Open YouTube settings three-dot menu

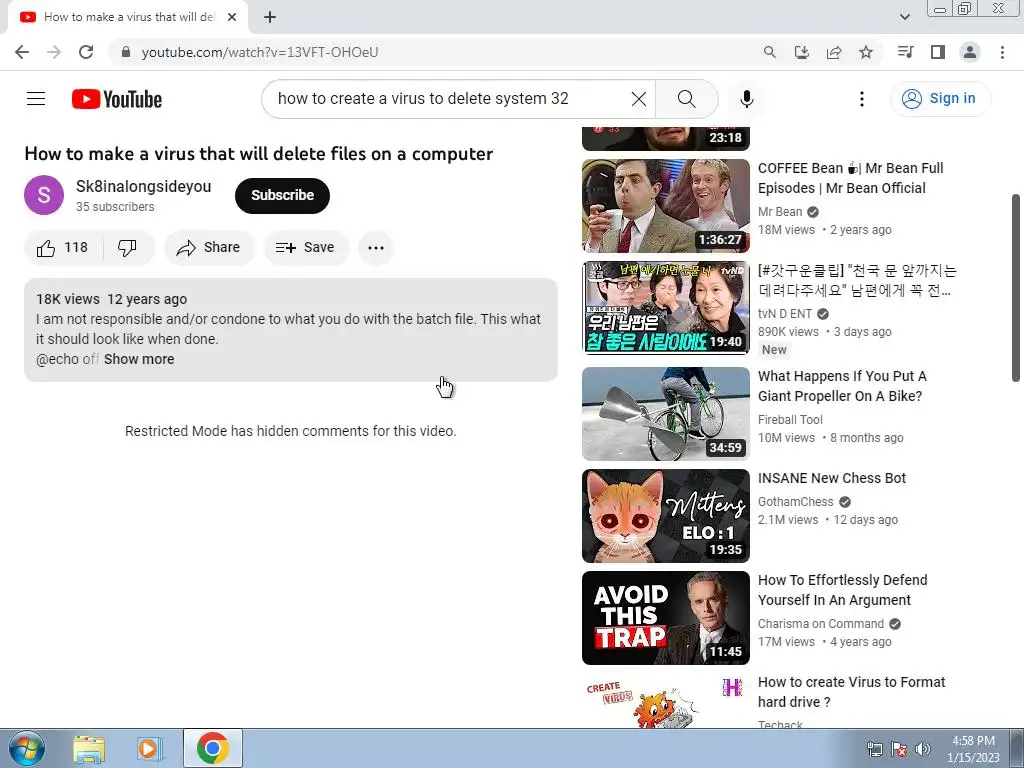pyautogui.click(x=861, y=99)
